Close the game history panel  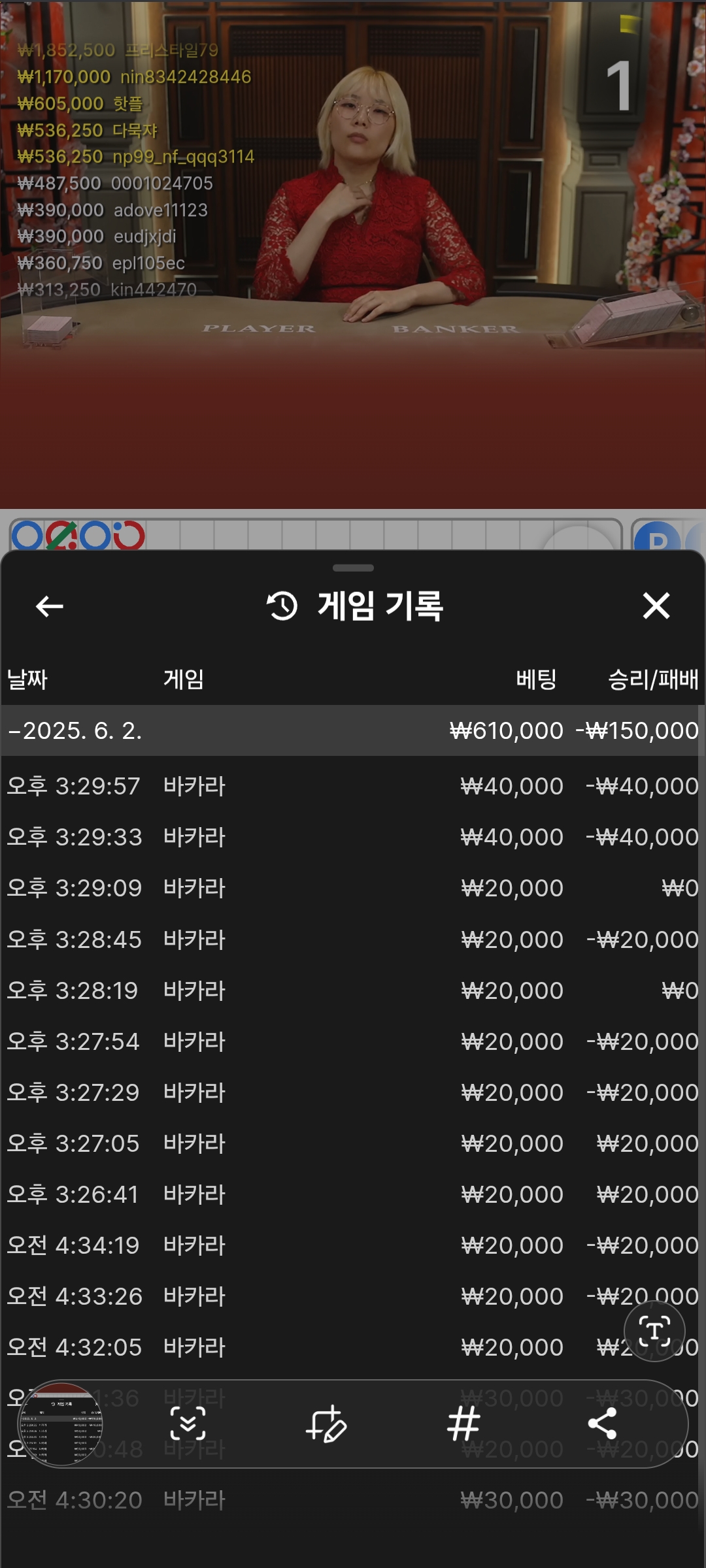click(656, 606)
